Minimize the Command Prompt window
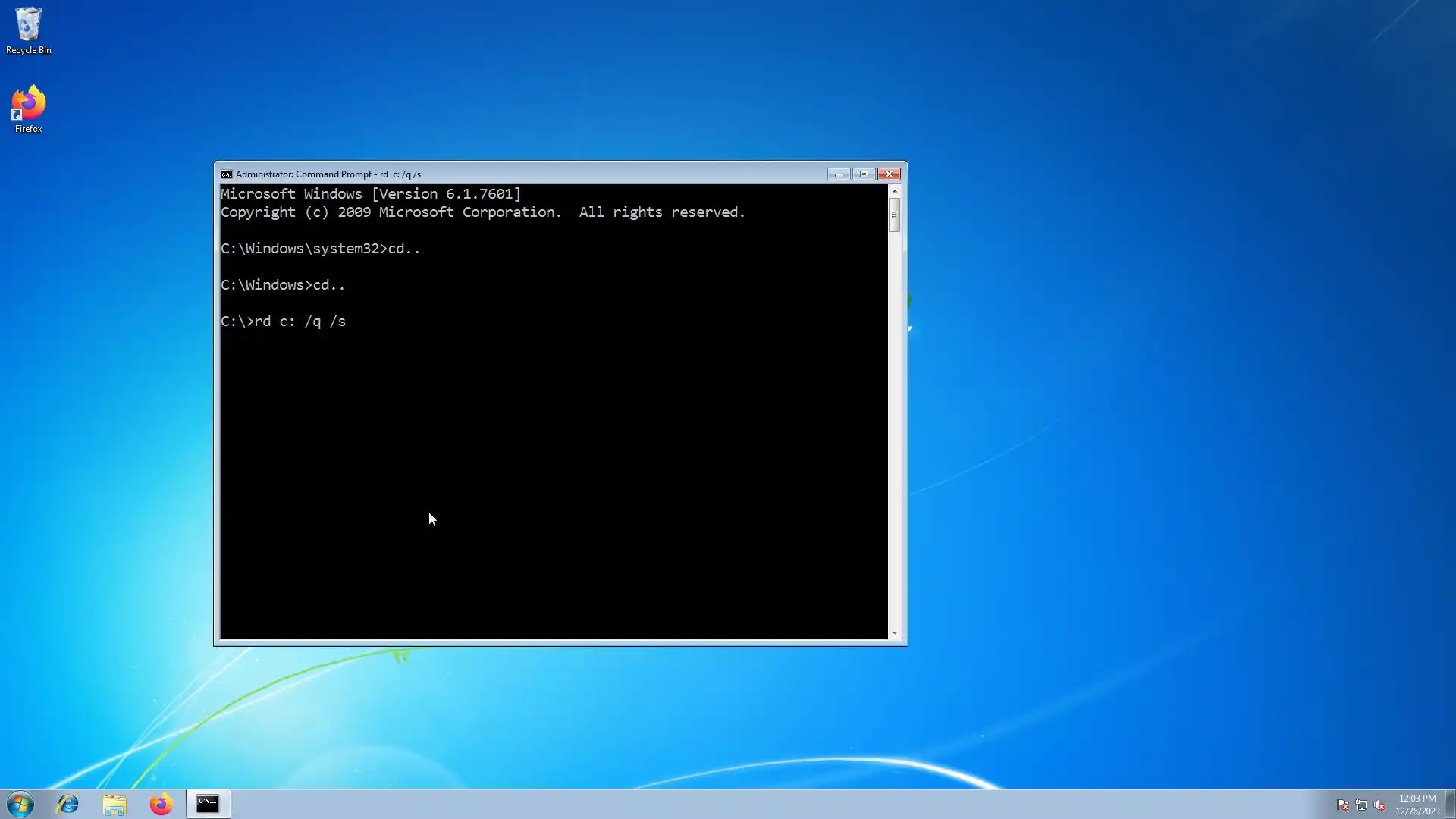The width and height of the screenshot is (1456, 819). tap(839, 174)
